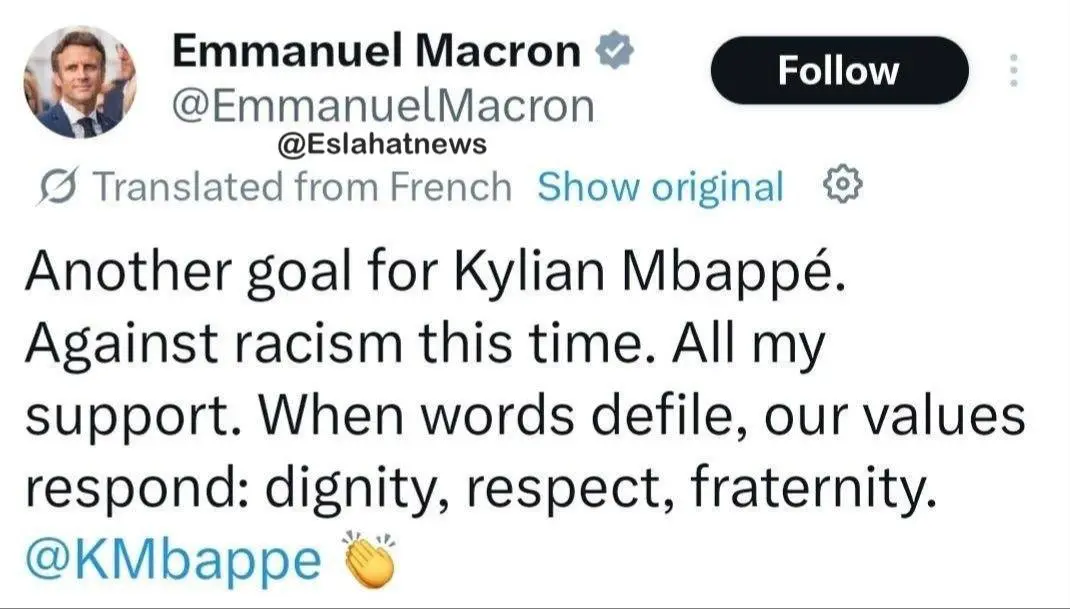Click the 'Another goal for' opening words
This screenshot has width=1070, height=609.
tap(231, 272)
